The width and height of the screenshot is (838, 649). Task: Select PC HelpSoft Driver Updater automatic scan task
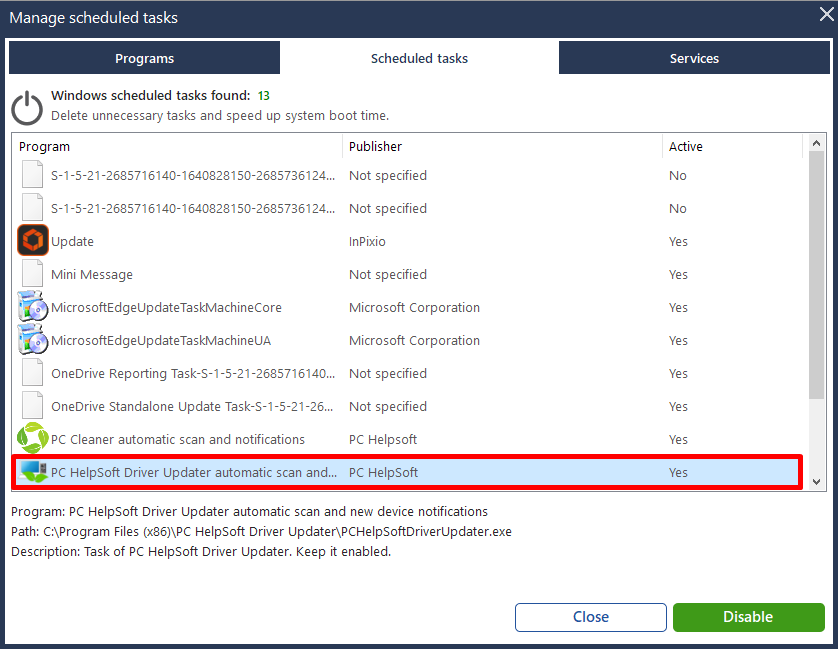pos(194,473)
